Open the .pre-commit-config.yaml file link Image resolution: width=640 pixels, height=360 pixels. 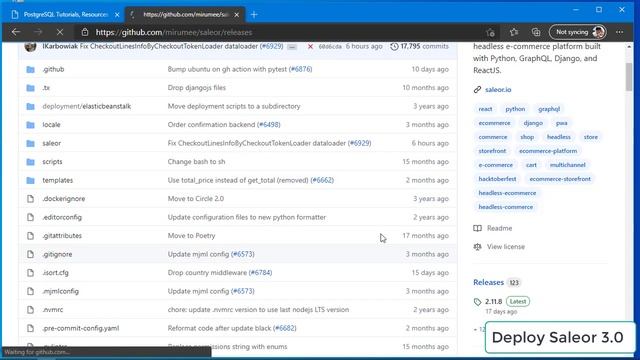(81, 328)
